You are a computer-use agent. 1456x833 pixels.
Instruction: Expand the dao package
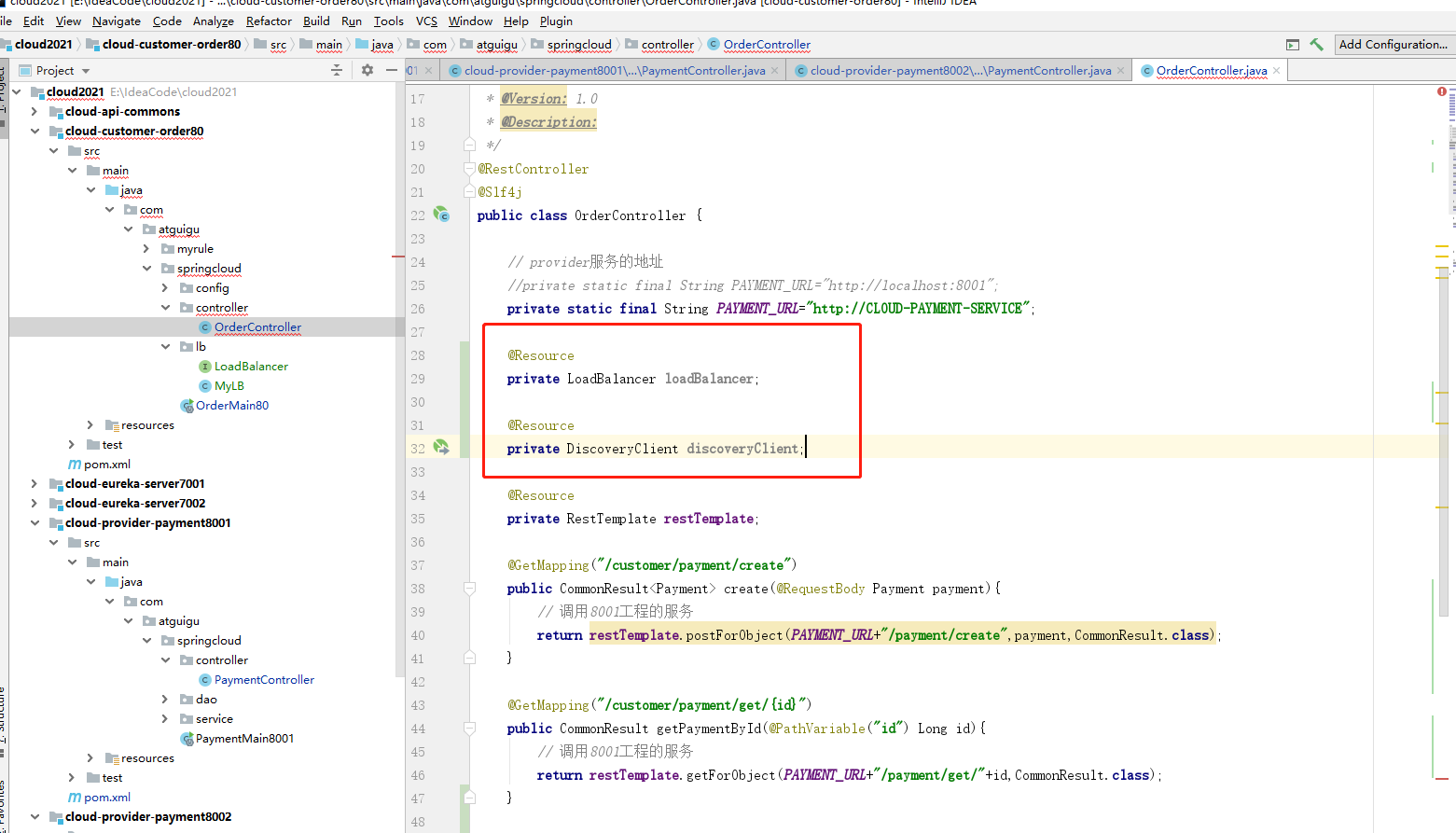[165, 700]
